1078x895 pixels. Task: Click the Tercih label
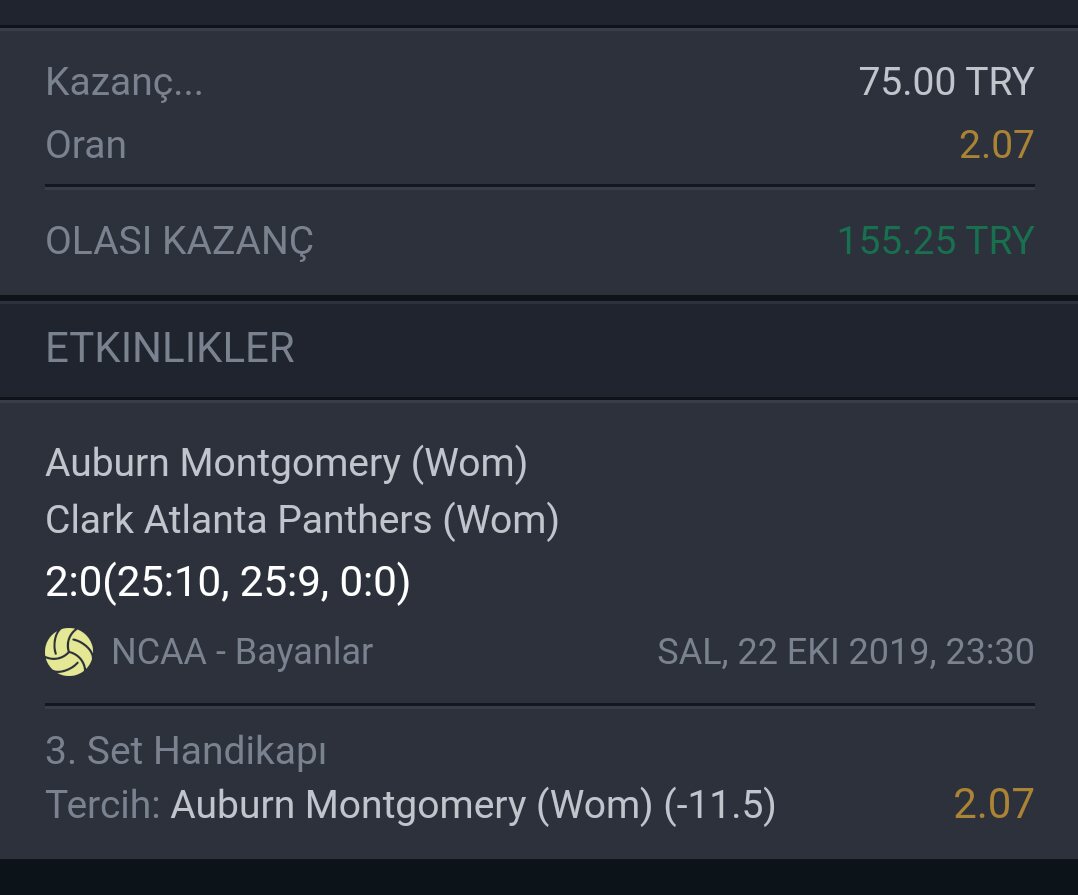click(103, 805)
